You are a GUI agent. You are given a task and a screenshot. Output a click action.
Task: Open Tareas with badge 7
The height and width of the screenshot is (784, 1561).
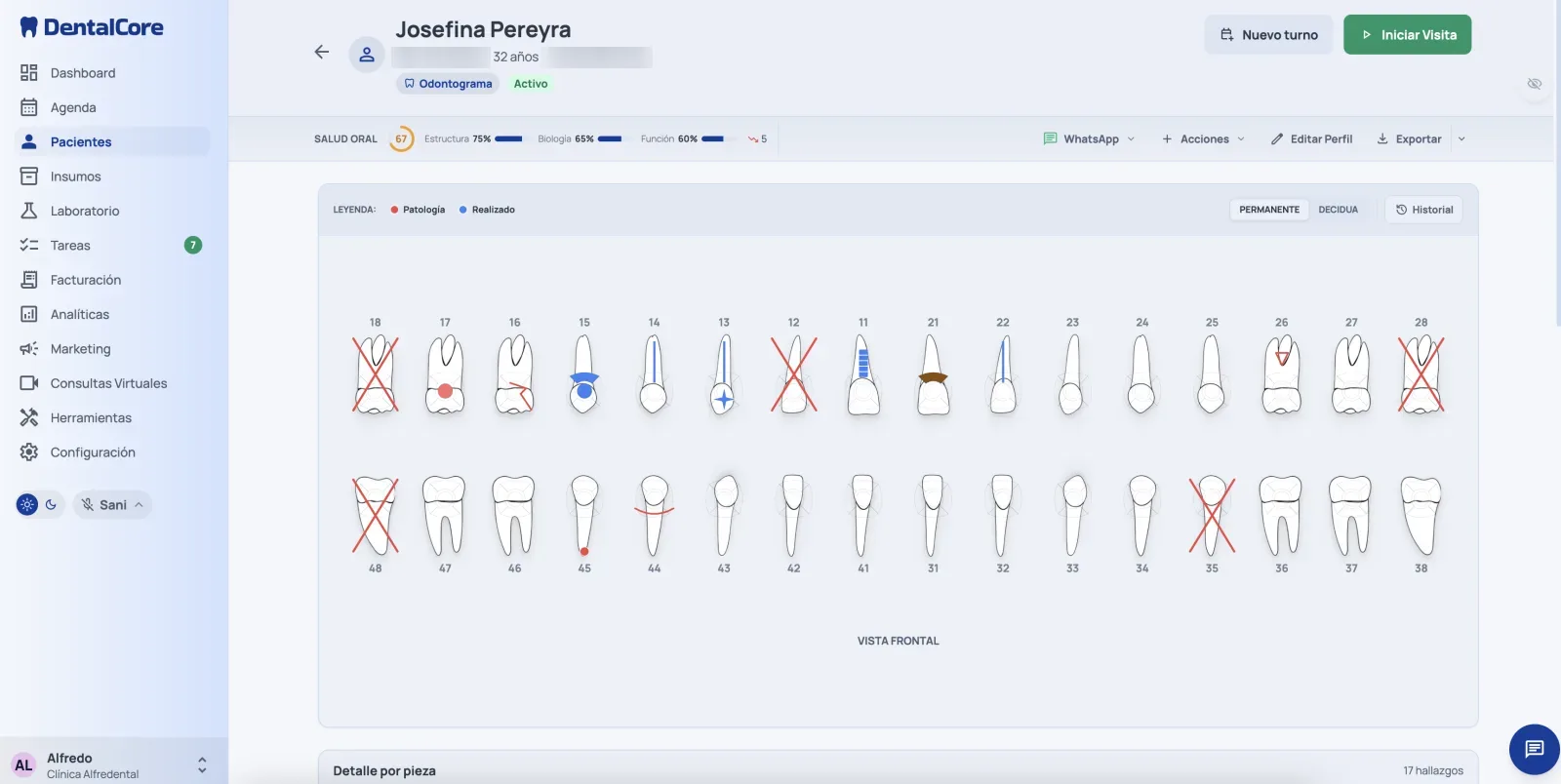tap(112, 246)
